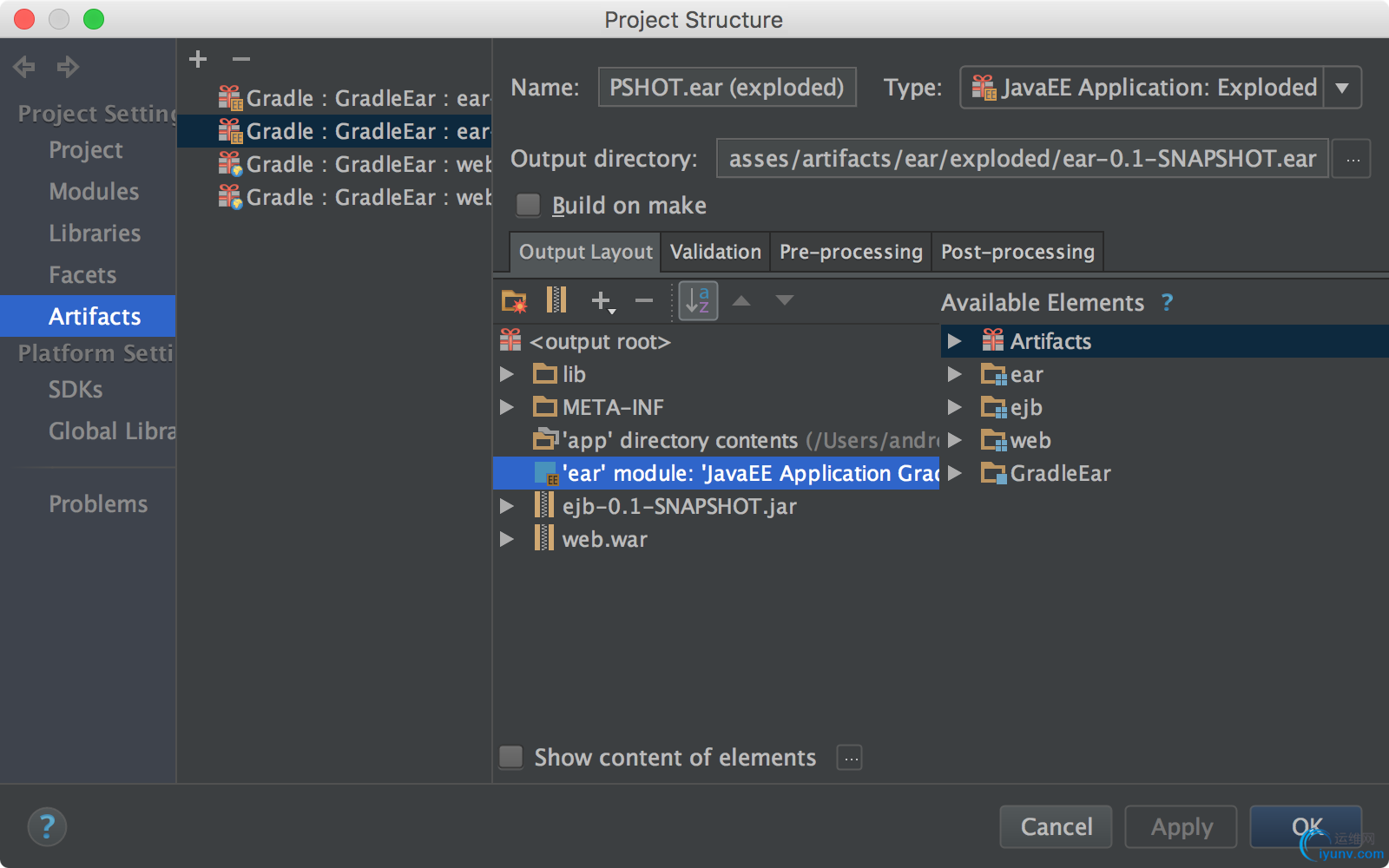Click the Available Elements help question mark
The image size is (1389, 868).
pos(1167,302)
